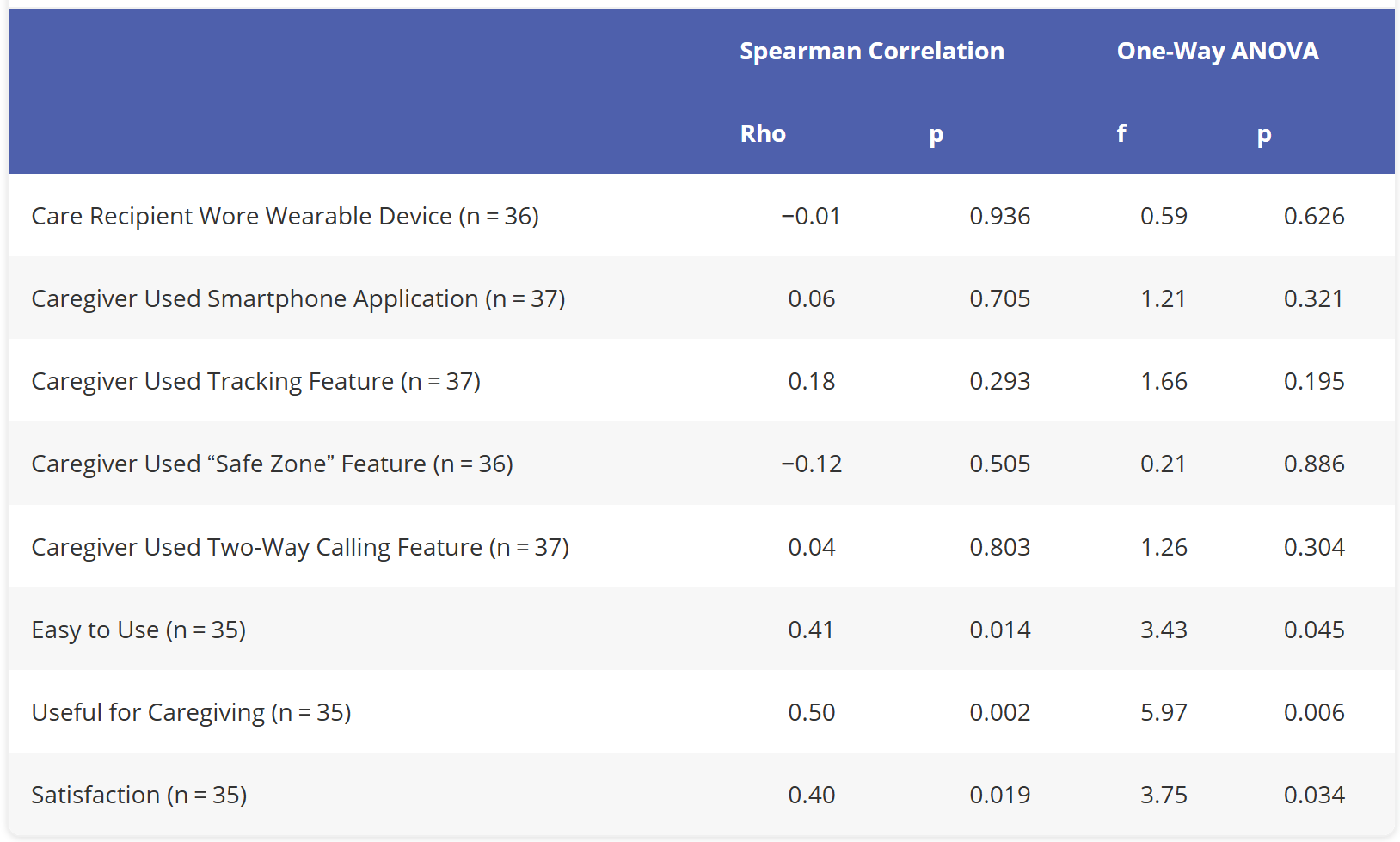The image size is (1400, 842).
Task: Click the Rho value −0.01
Action: 811,216
